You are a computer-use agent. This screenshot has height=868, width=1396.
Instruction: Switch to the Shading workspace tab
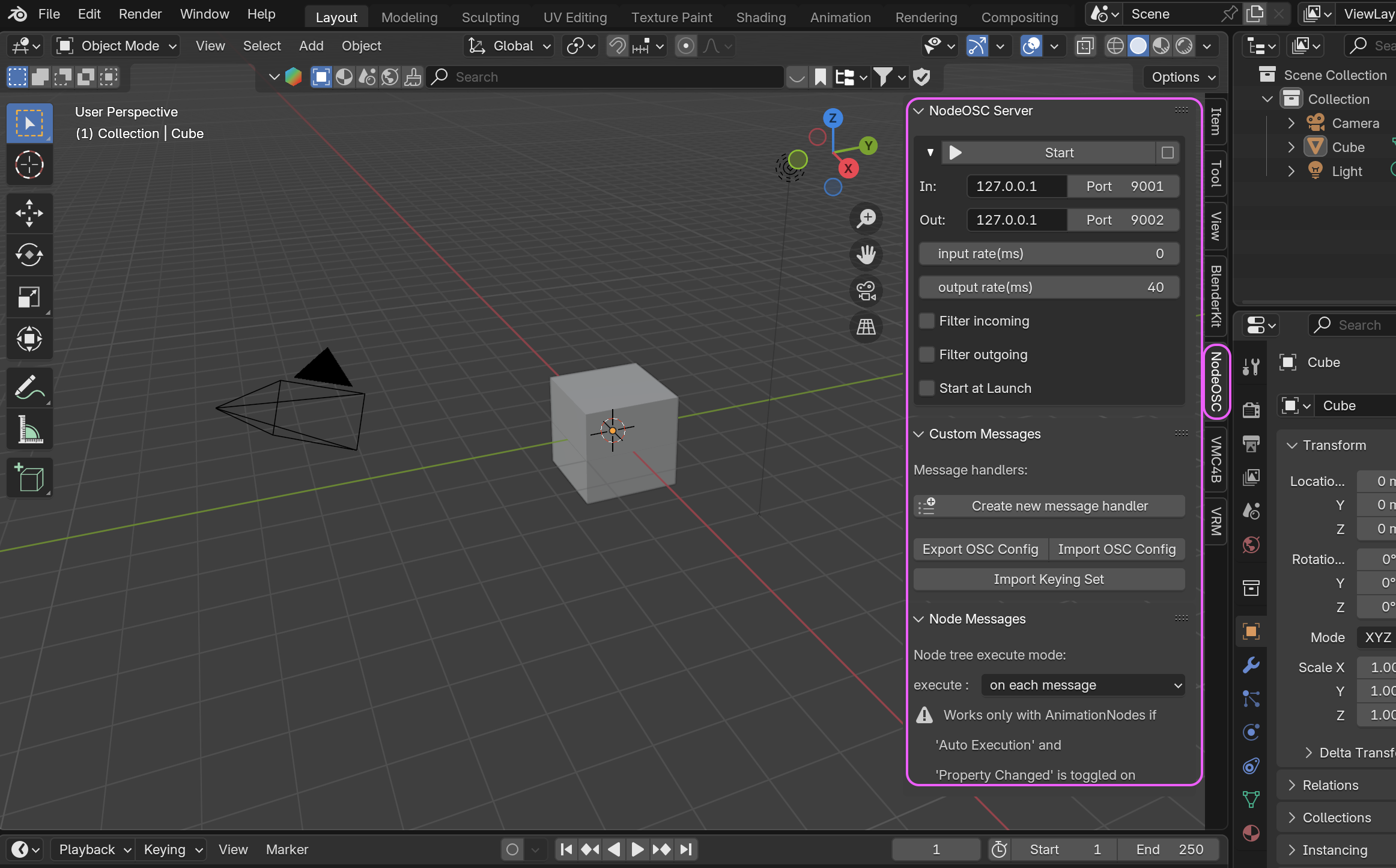tap(760, 17)
